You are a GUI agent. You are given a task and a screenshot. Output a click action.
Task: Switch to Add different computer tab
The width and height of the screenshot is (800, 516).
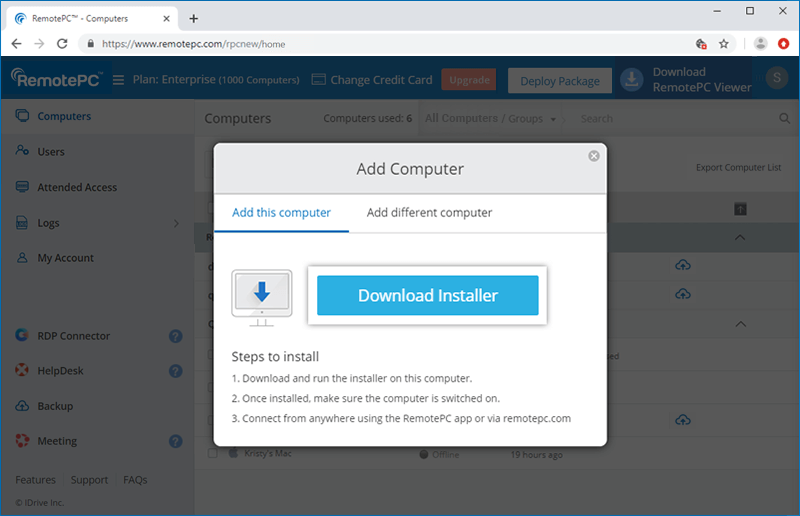pyautogui.click(x=429, y=212)
